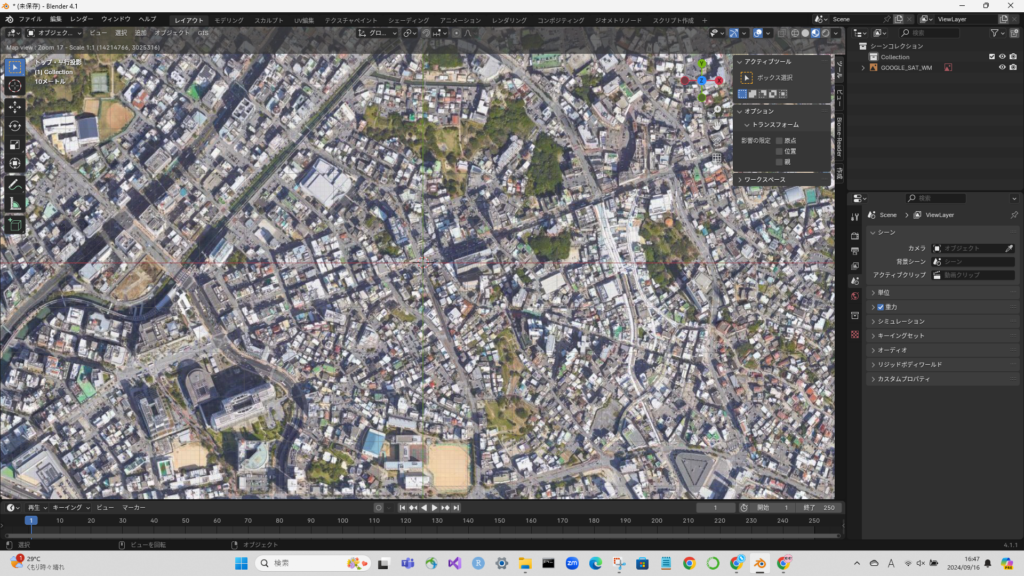Select the Move tool in the viewport toolbar
The image size is (1024, 576).
(x=15, y=106)
